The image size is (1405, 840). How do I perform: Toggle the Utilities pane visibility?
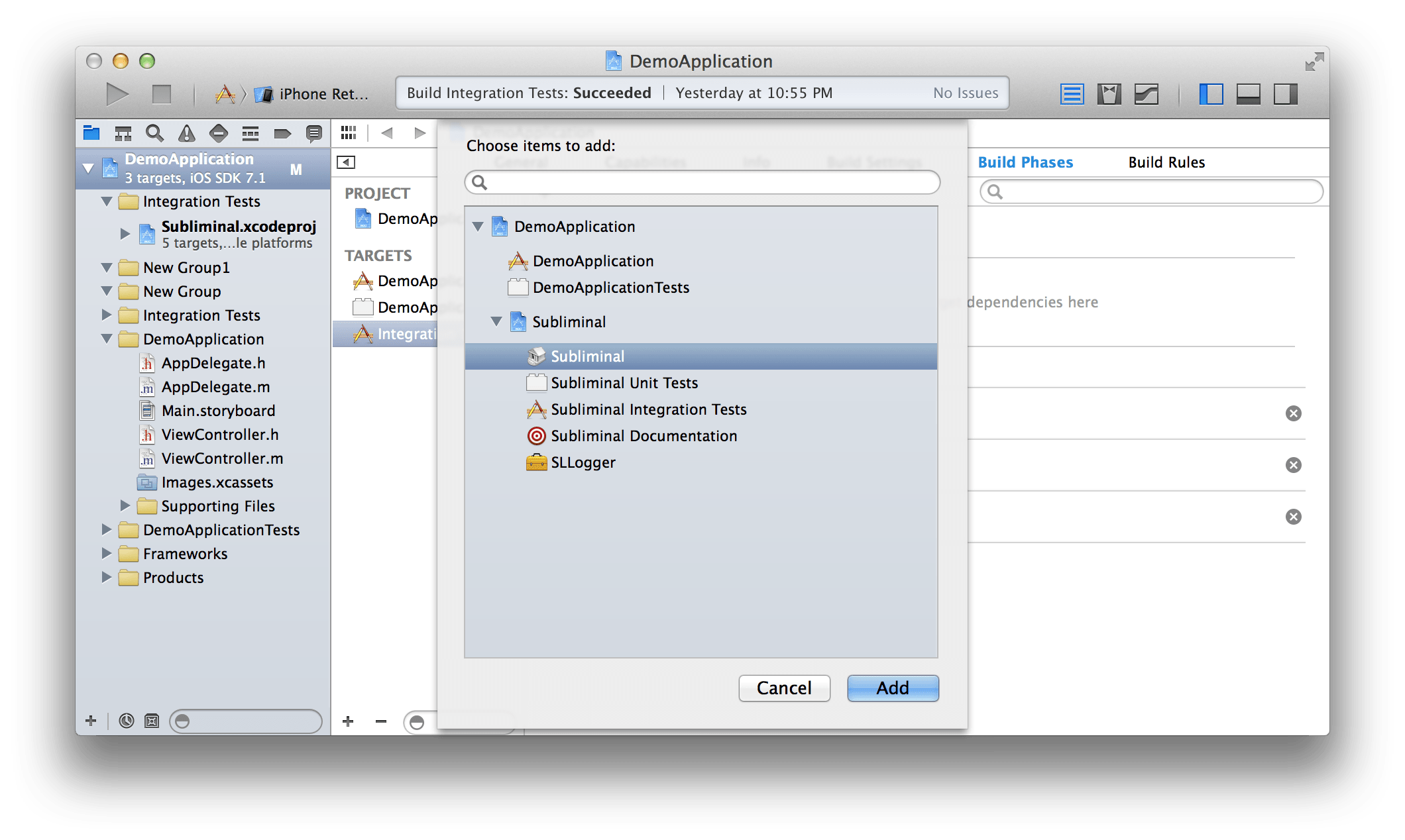click(x=1285, y=94)
